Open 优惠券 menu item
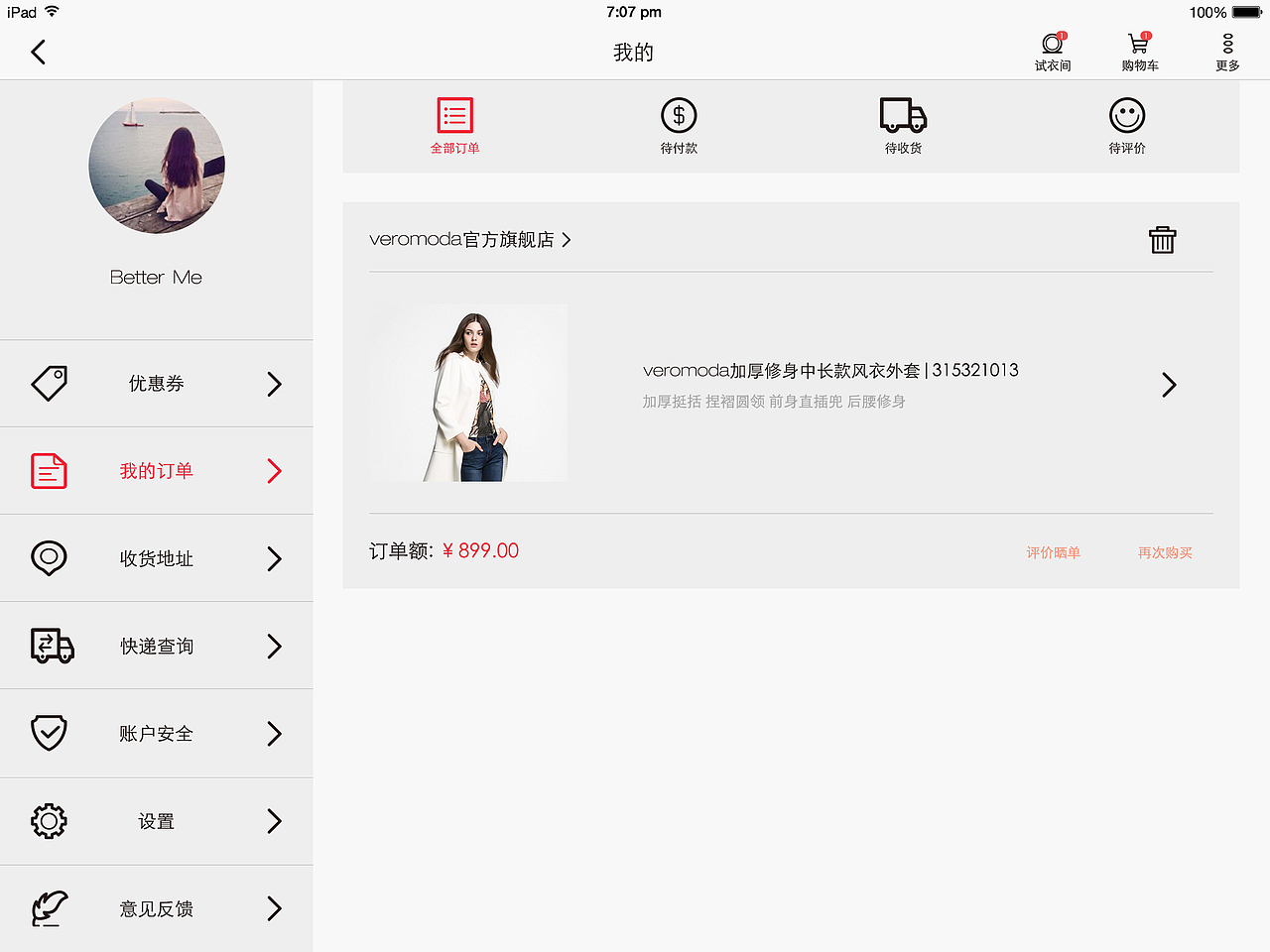Viewport: 1270px width, 952px height. (x=157, y=384)
